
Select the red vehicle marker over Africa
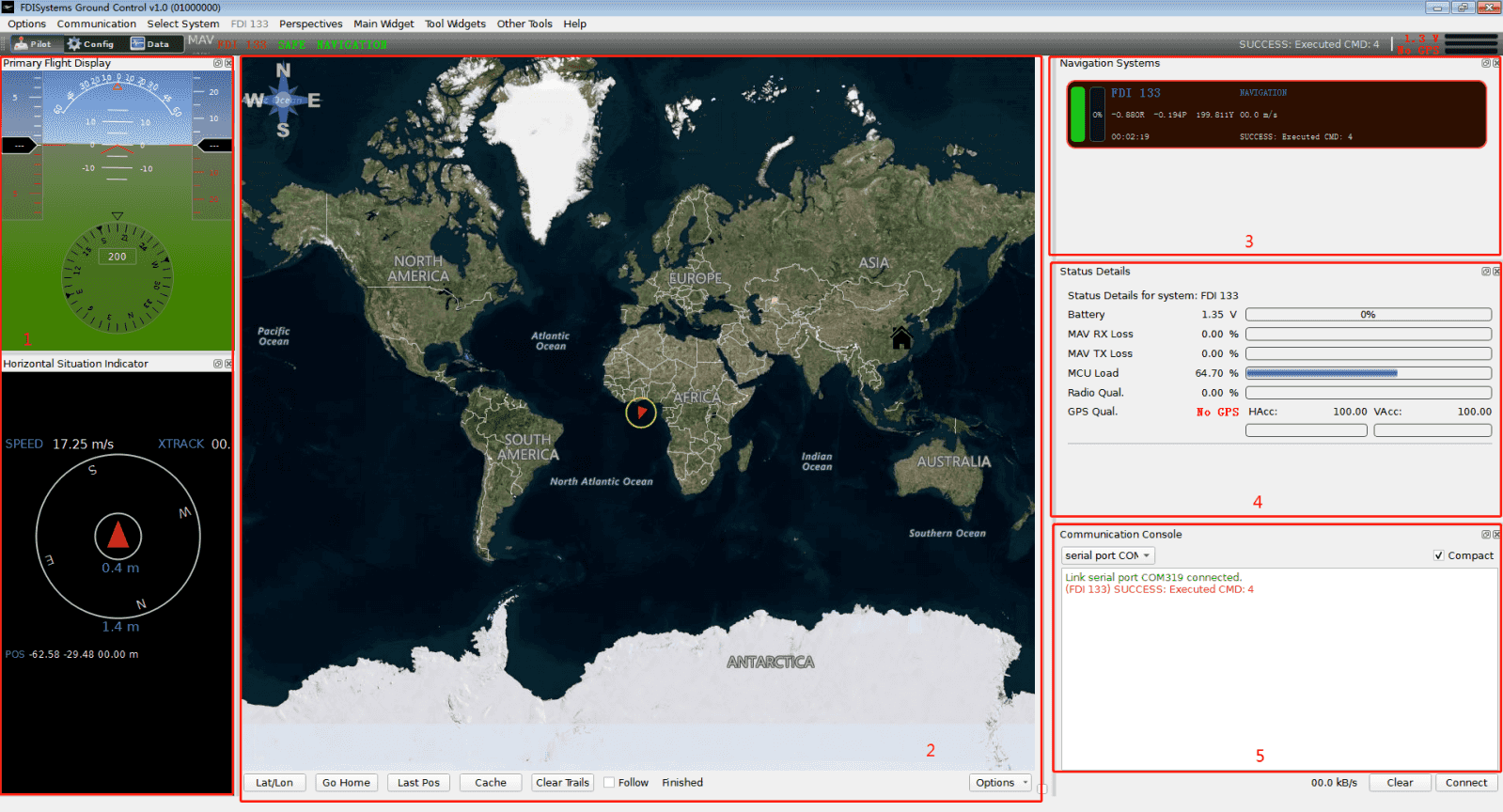tap(641, 412)
